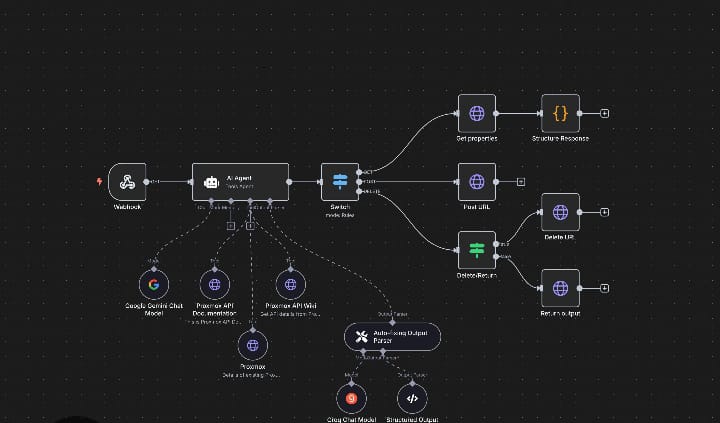Click the Return output label text
This screenshot has width=720, height=423.
(560, 313)
